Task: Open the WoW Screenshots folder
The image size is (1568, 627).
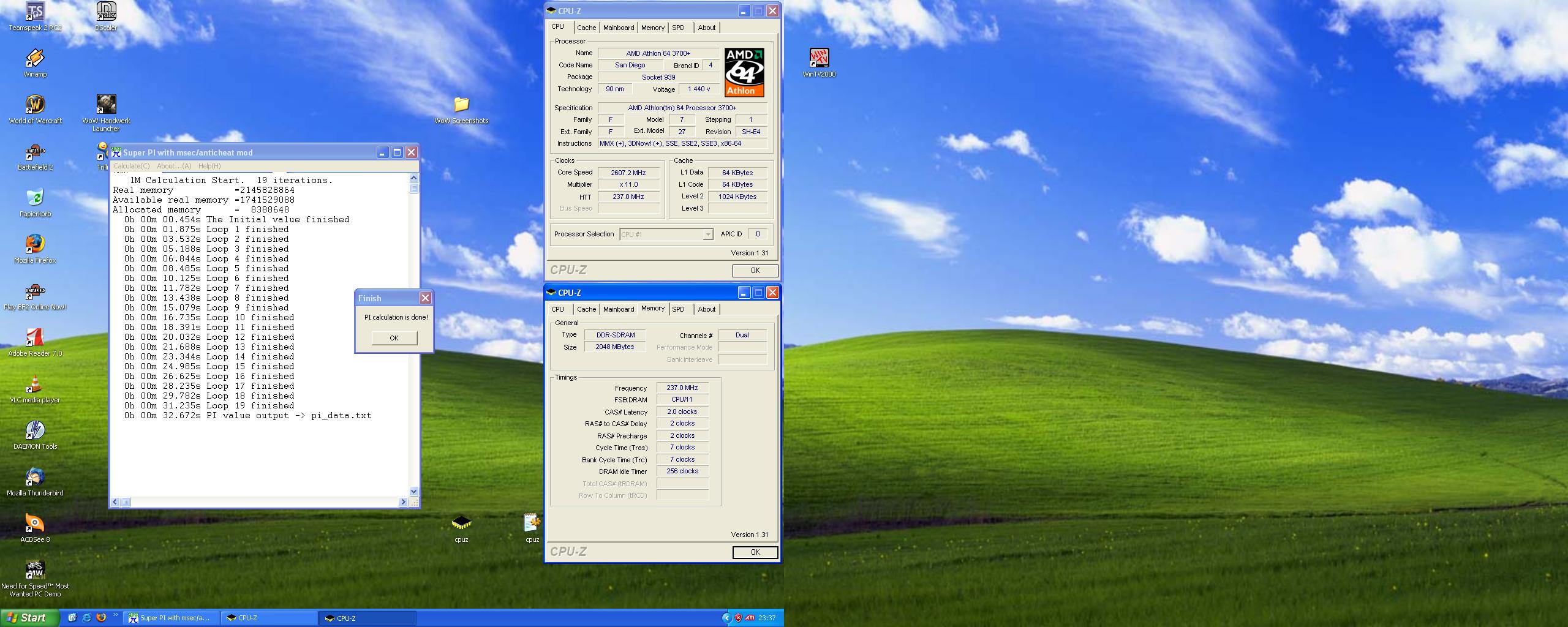Action: [461, 105]
